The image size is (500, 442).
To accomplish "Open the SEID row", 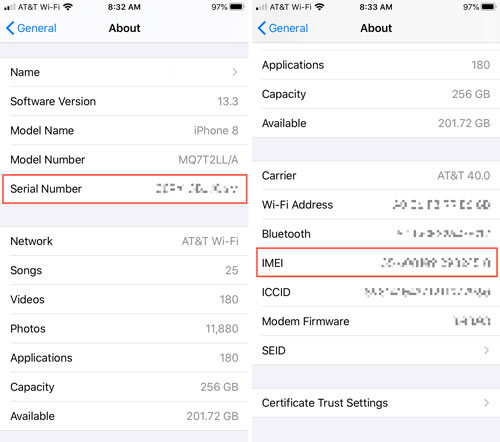I will 376,350.
